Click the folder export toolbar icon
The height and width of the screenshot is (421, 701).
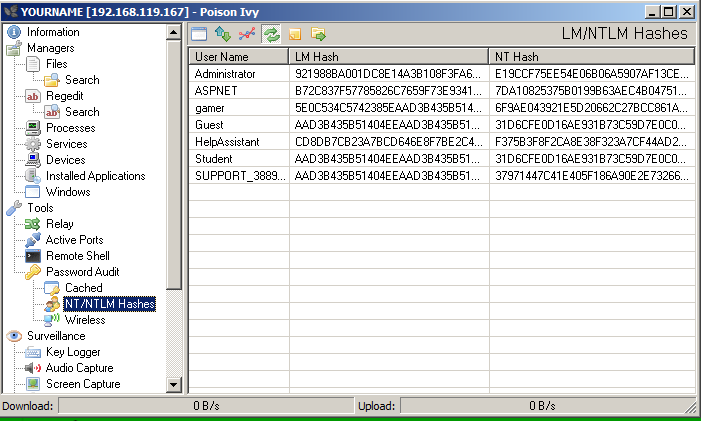point(318,34)
